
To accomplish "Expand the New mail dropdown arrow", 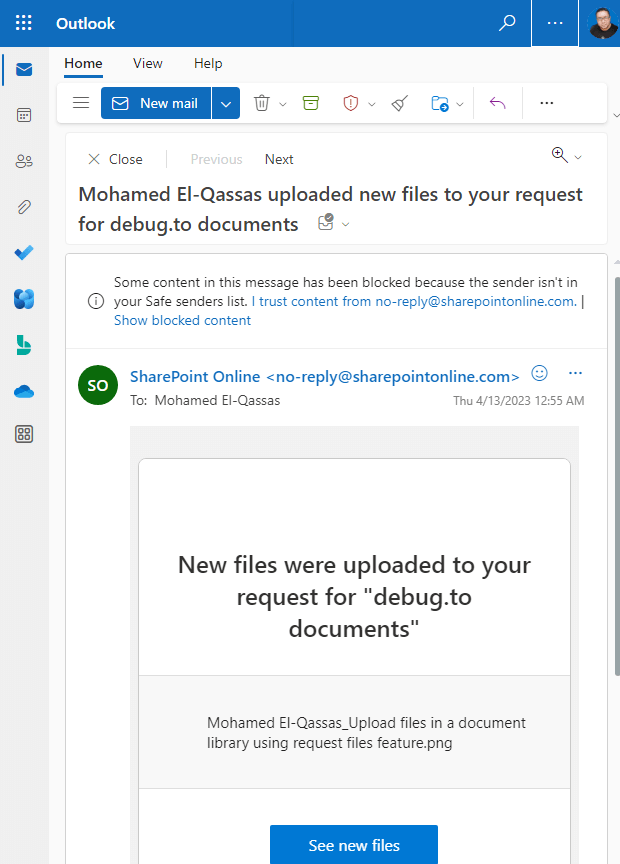I will click(226, 103).
